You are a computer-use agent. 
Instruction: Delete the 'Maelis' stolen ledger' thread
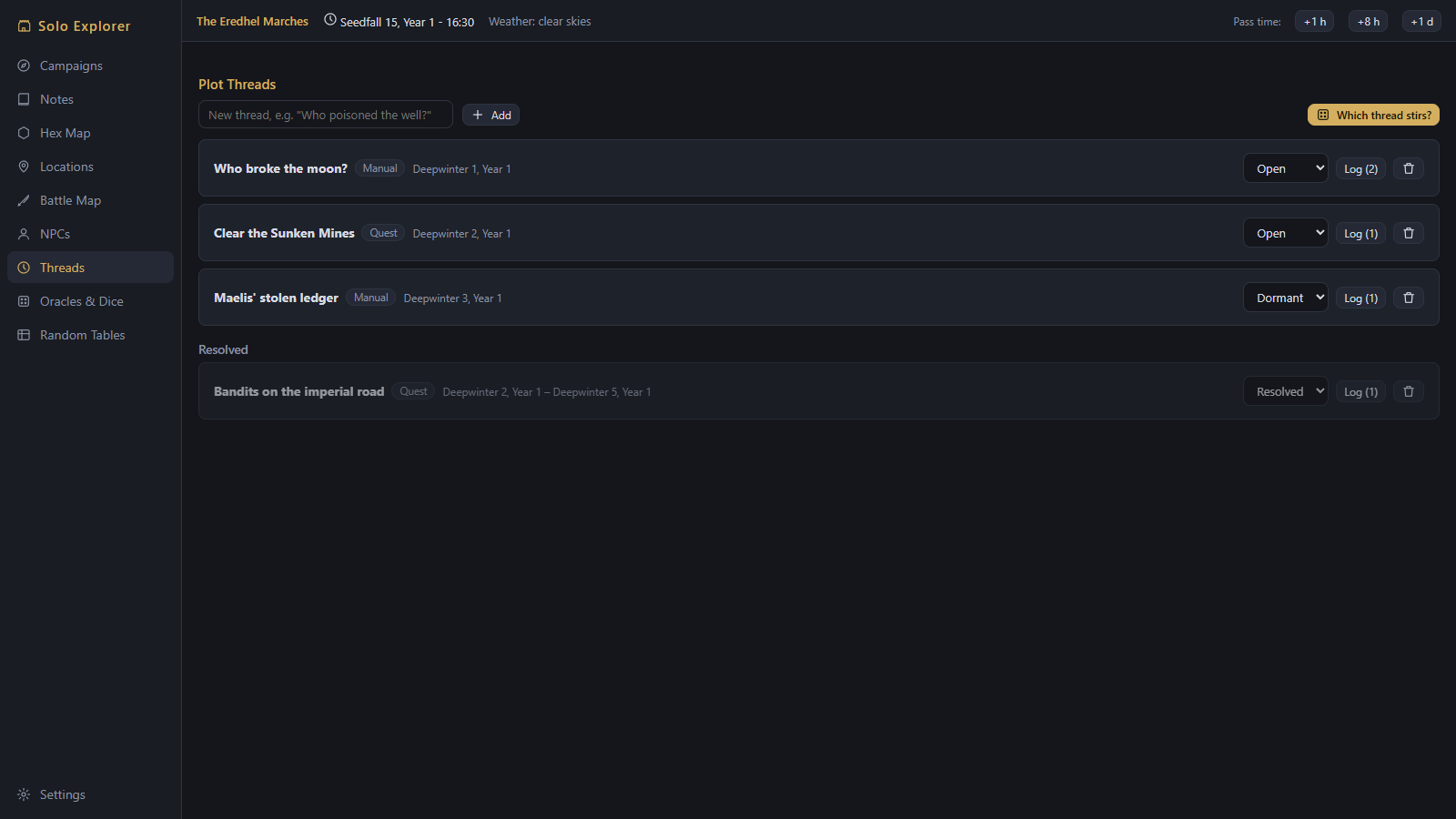click(x=1409, y=298)
